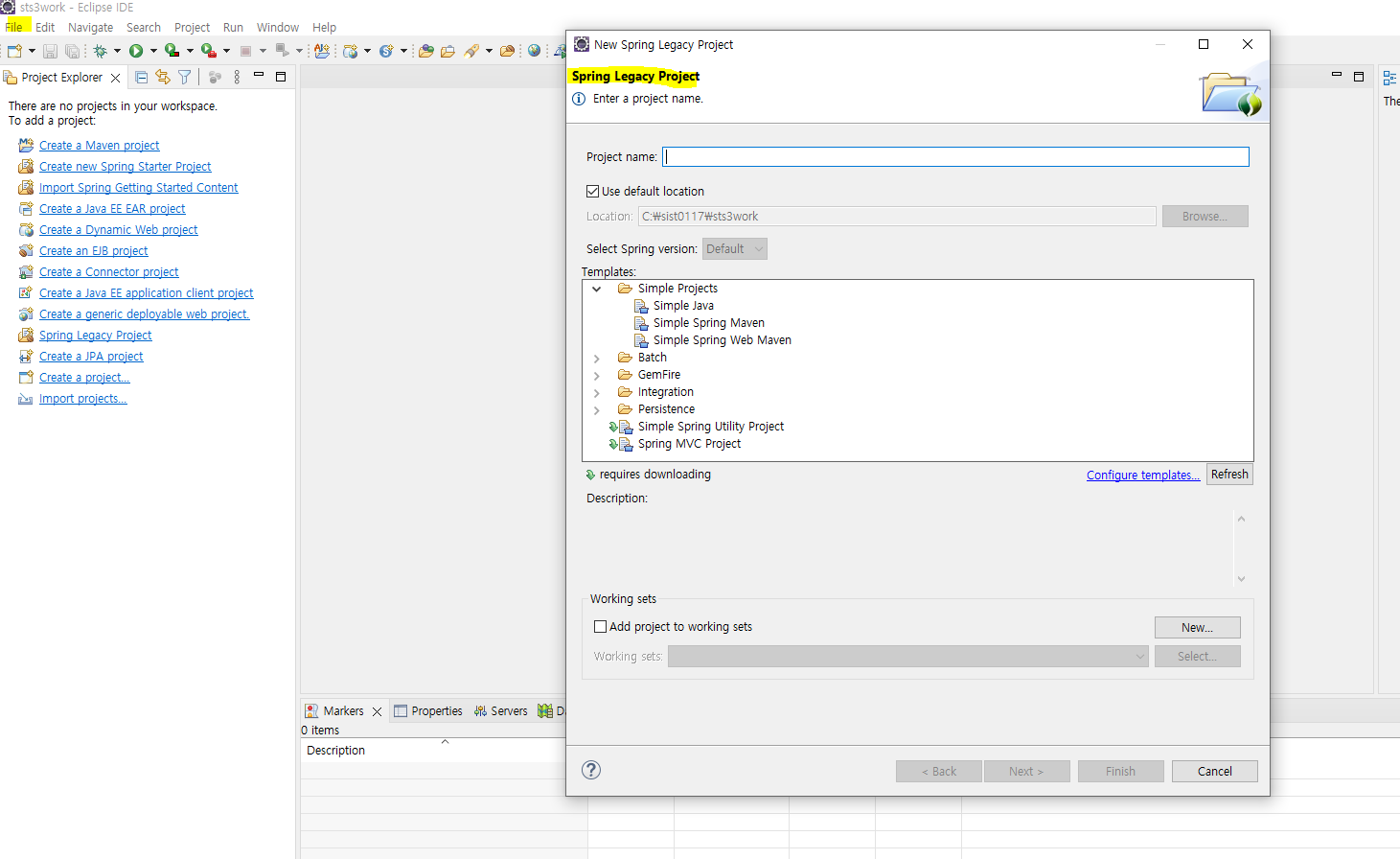The image size is (1400, 859).
Task: Open the File menu
Action: coord(13,27)
